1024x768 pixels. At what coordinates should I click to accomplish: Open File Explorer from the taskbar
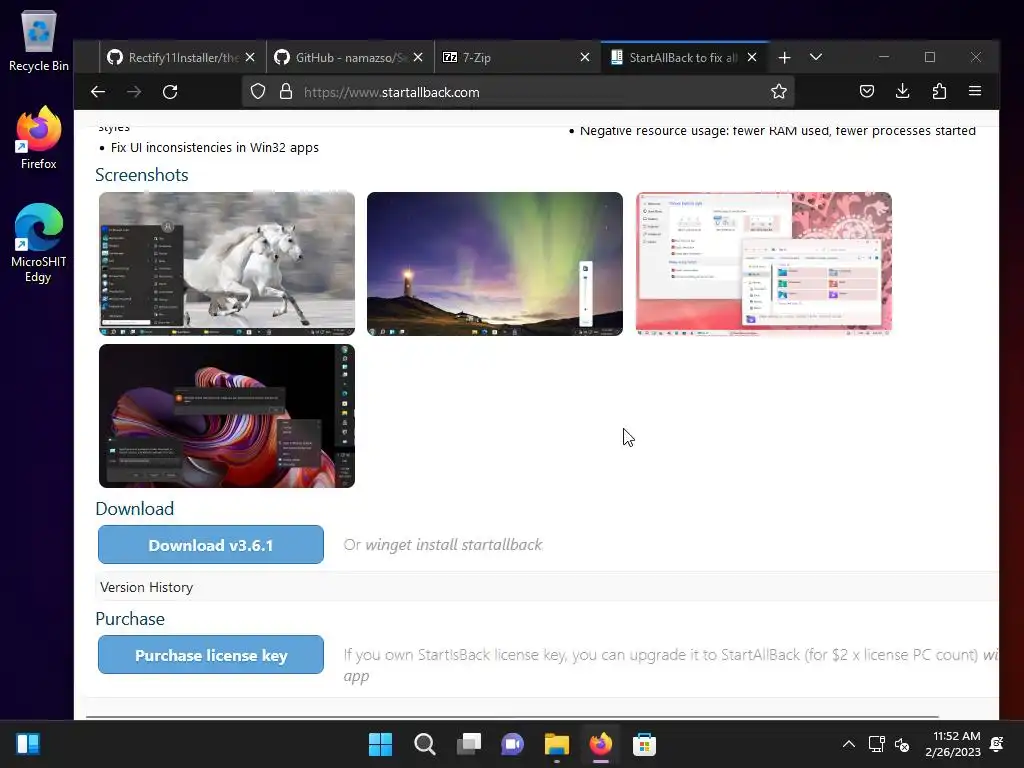point(556,744)
